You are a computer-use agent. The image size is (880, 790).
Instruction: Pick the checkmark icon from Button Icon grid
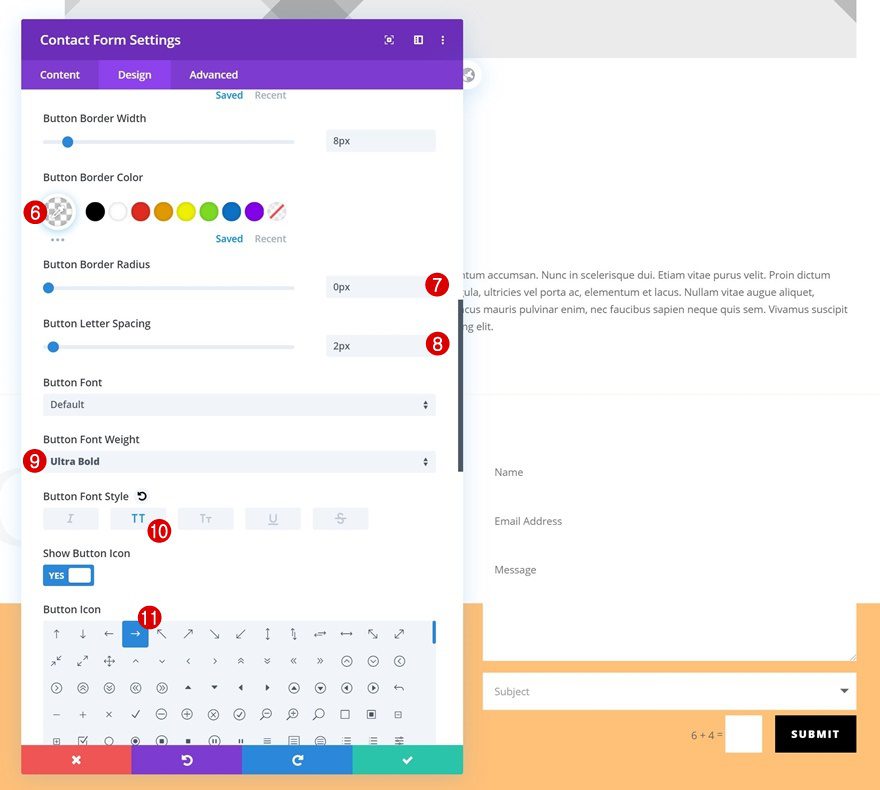pyautogui.click(x=135, y=714)
